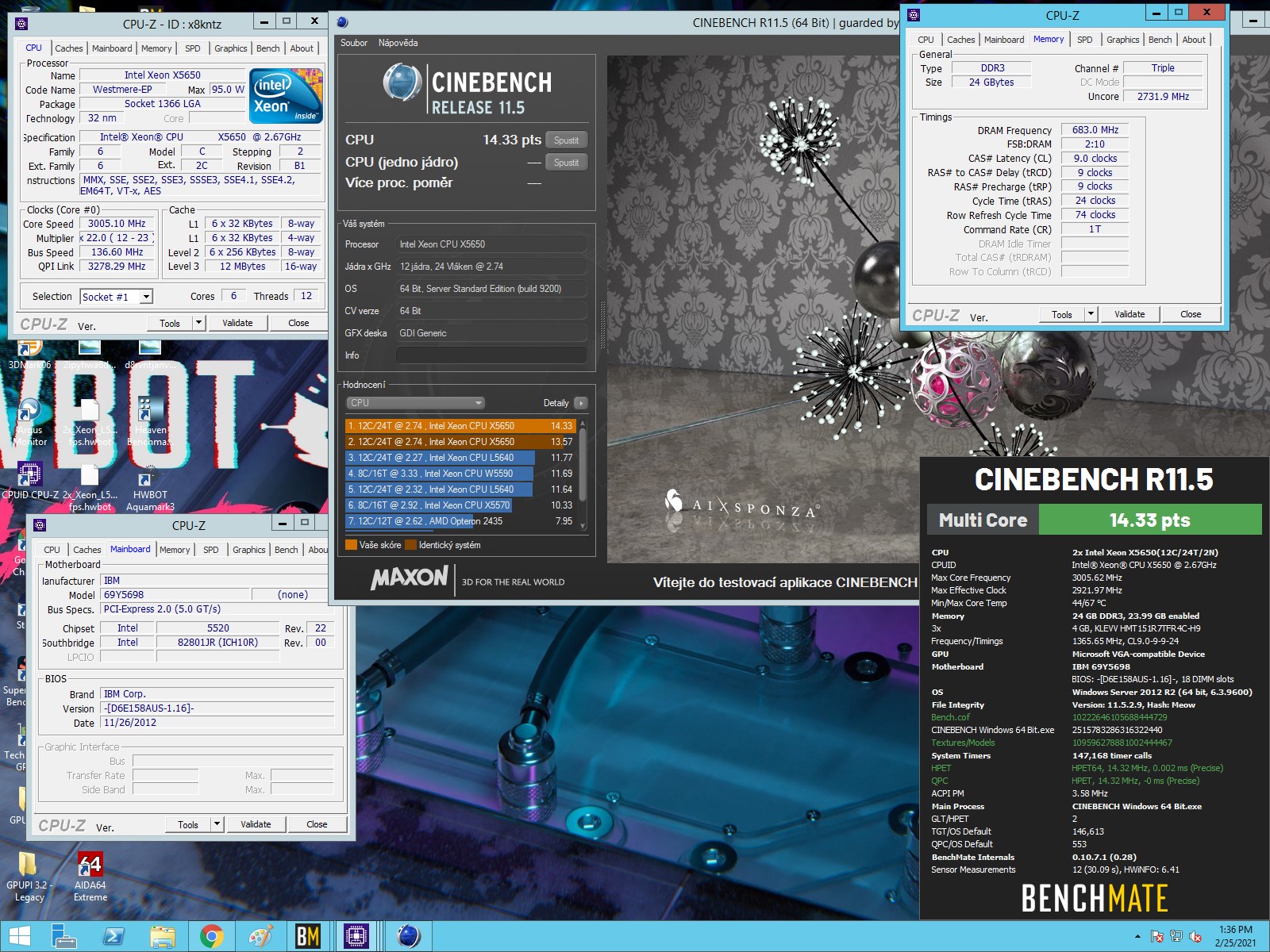
Task: Open the d8vmjanv image file on the desktop
Action: pyautogui.click(x=150, y=355)
